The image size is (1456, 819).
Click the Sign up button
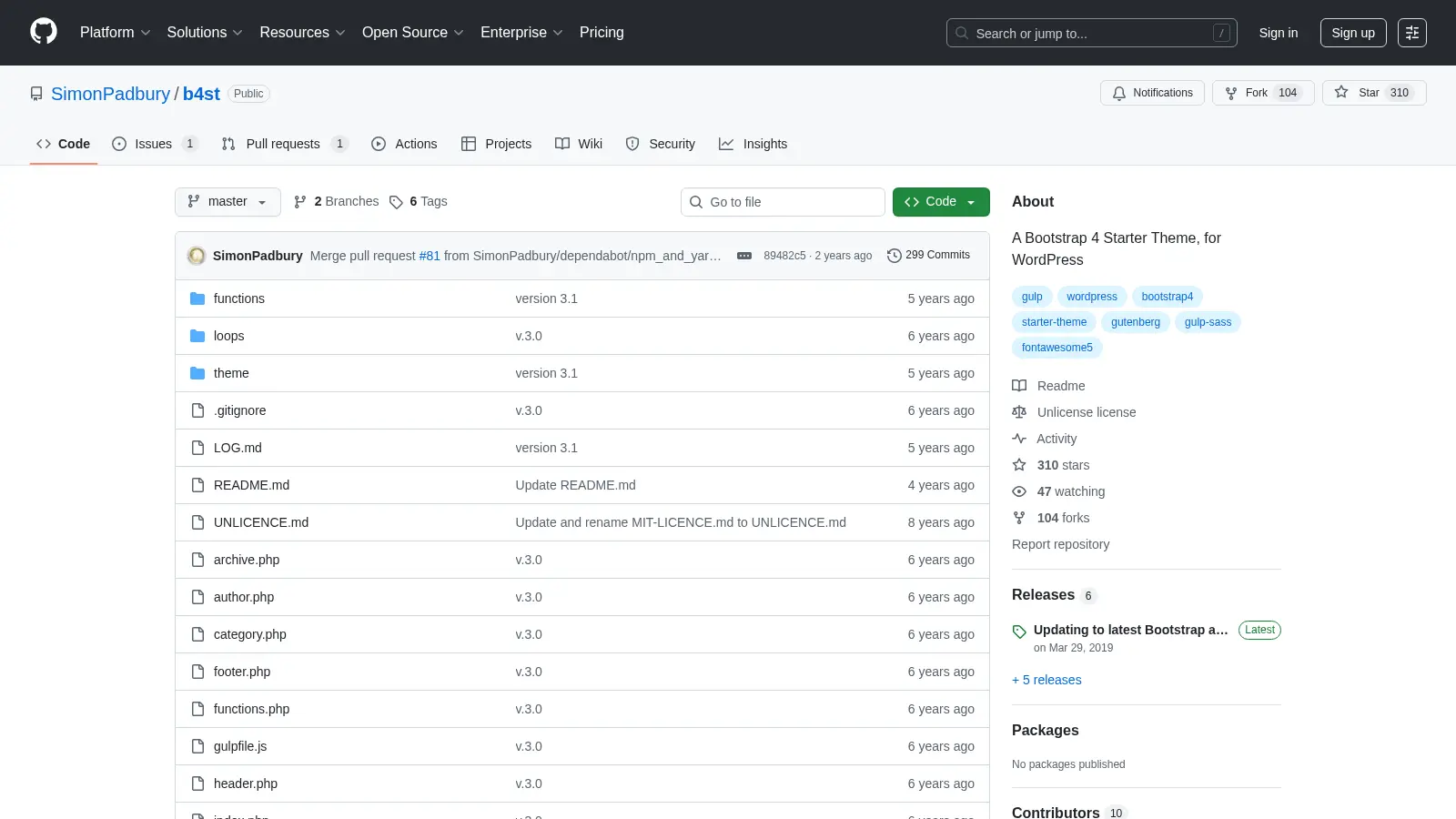[x=1353, y=33]
